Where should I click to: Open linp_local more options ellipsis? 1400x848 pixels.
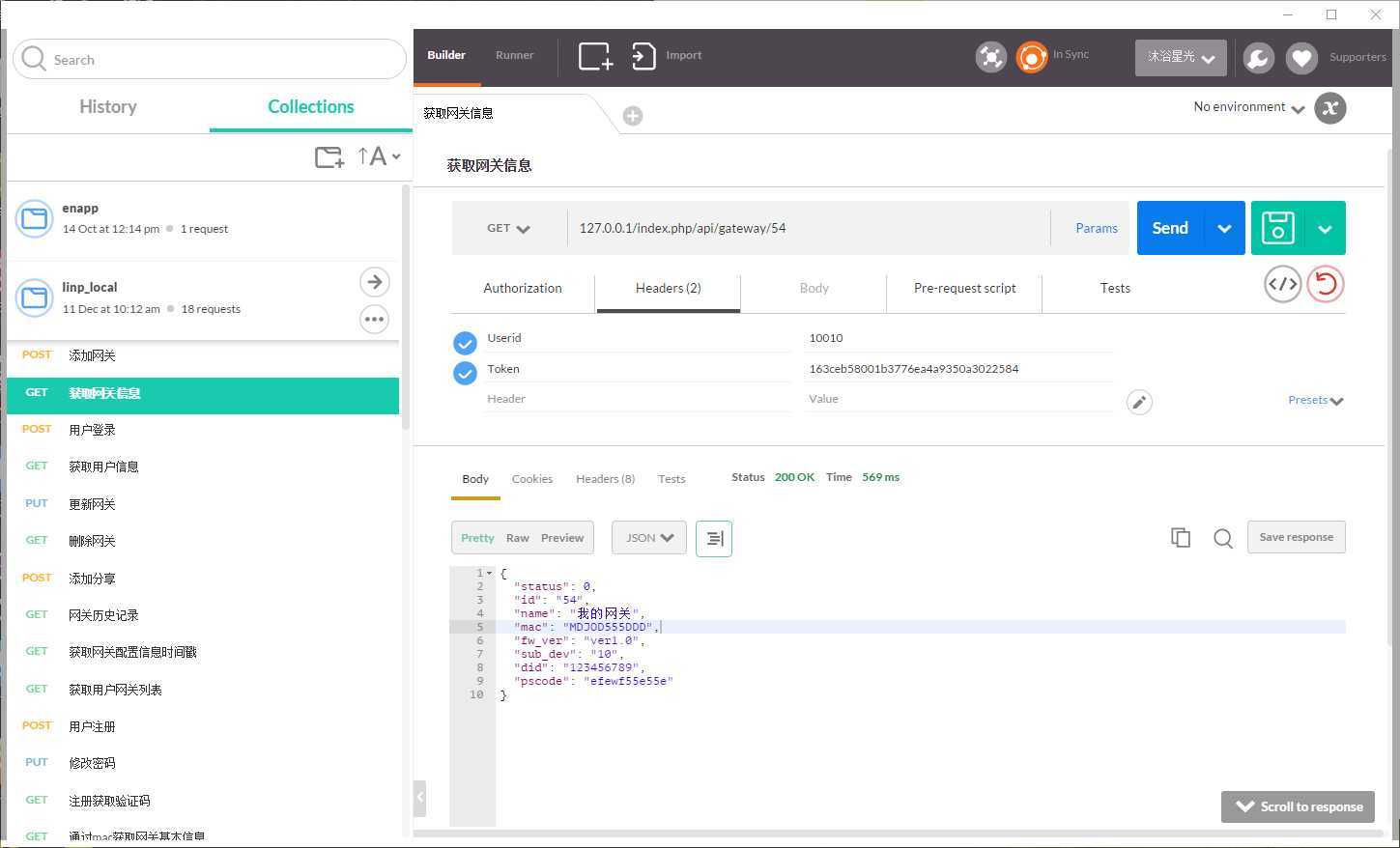pyautogui.click(x=375, y=319)
